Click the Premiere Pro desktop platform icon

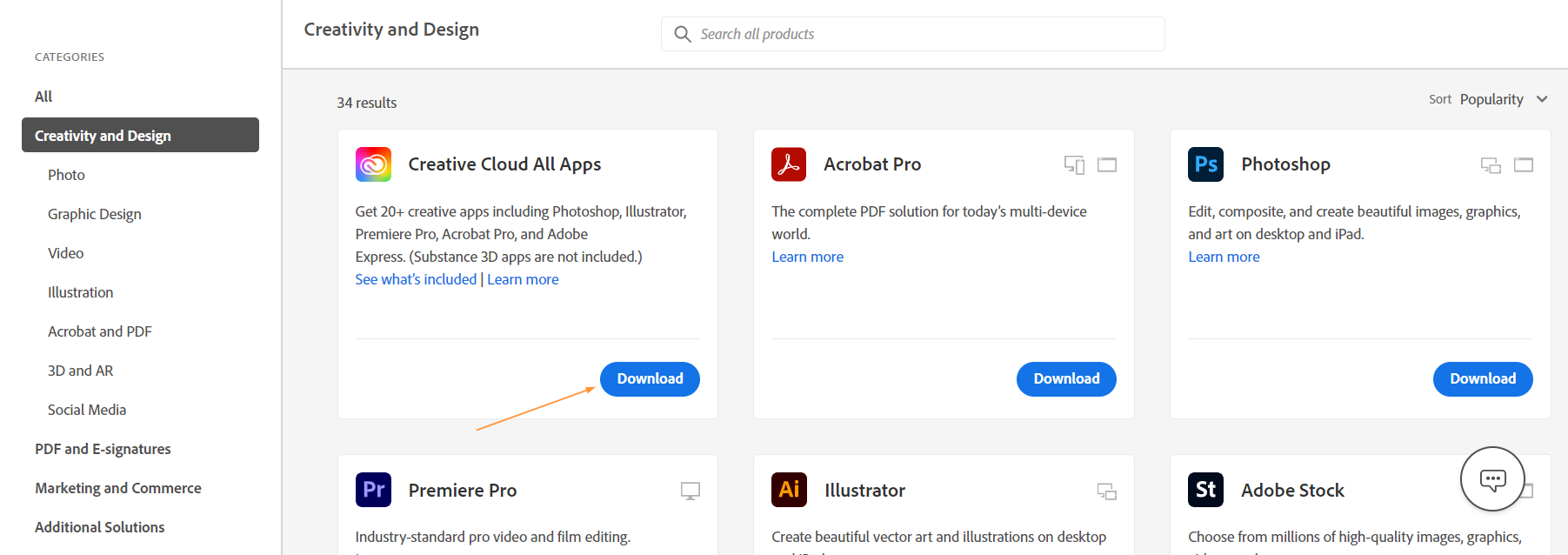(x=691, y=491)
